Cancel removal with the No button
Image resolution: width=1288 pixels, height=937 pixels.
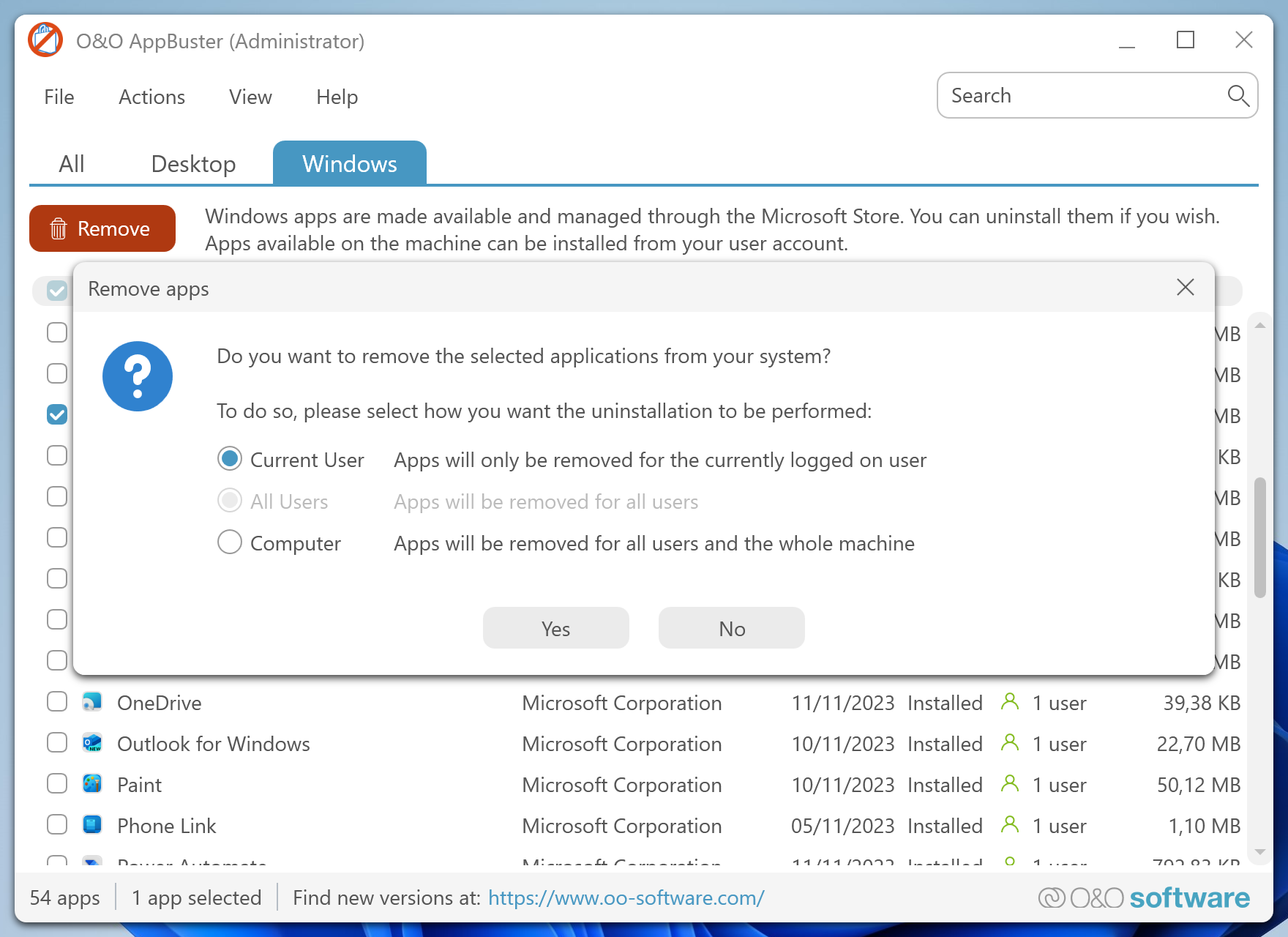[732, 628]
